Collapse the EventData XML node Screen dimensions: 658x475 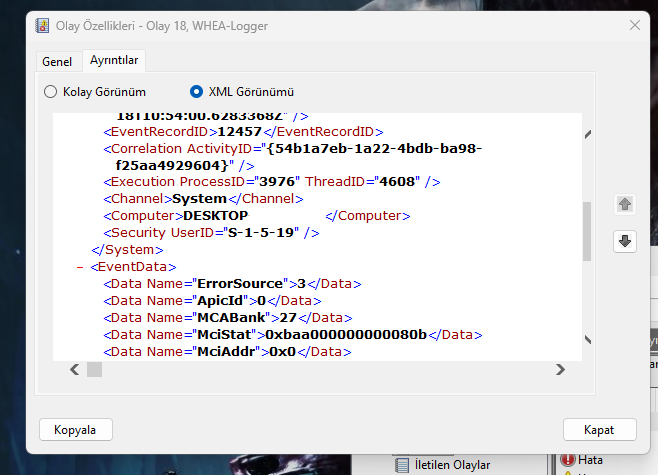[80, 267]
